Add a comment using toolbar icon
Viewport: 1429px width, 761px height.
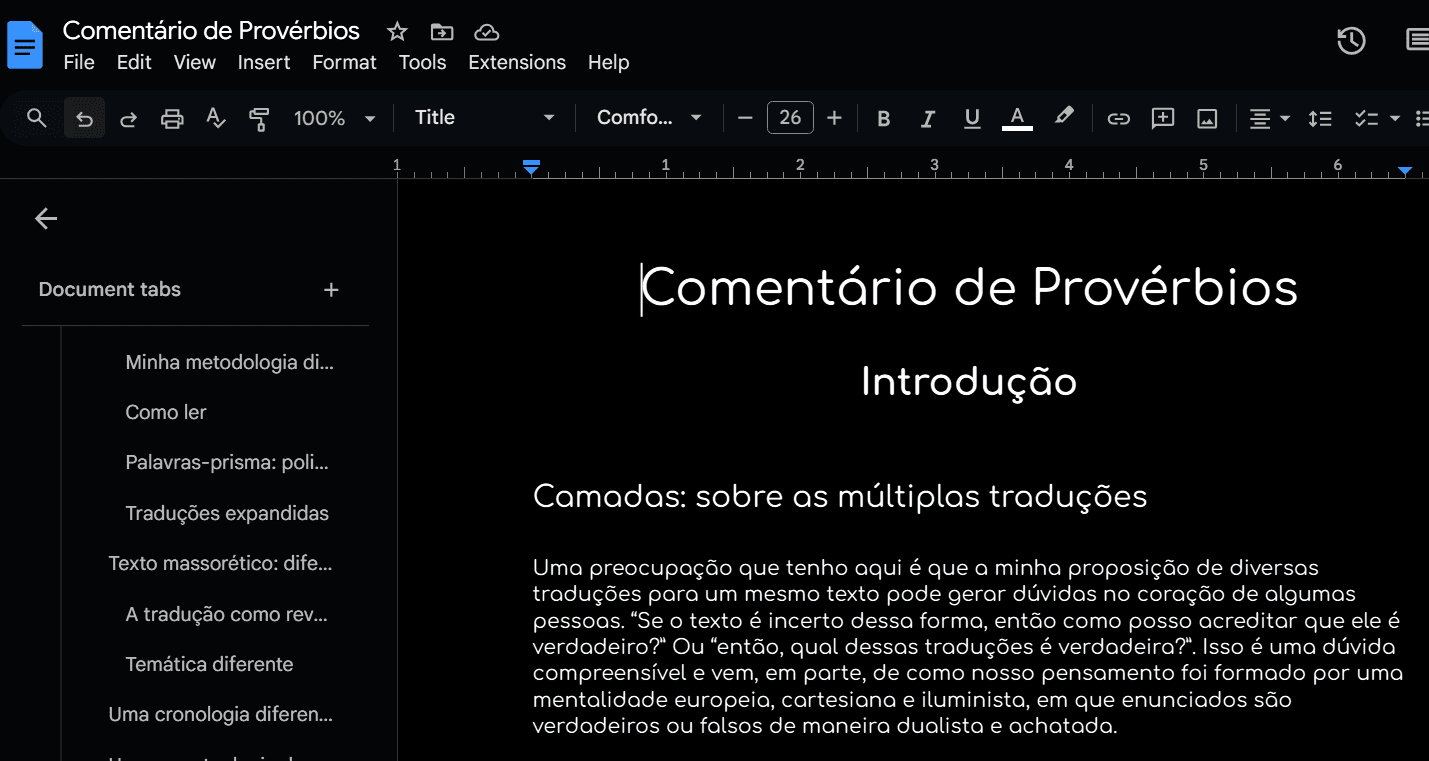(x=1162, y=119)
